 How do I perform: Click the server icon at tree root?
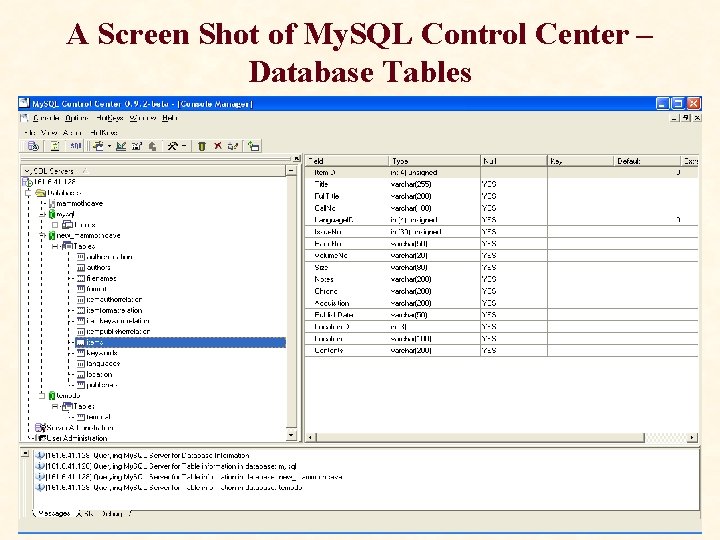coord(28,182)
